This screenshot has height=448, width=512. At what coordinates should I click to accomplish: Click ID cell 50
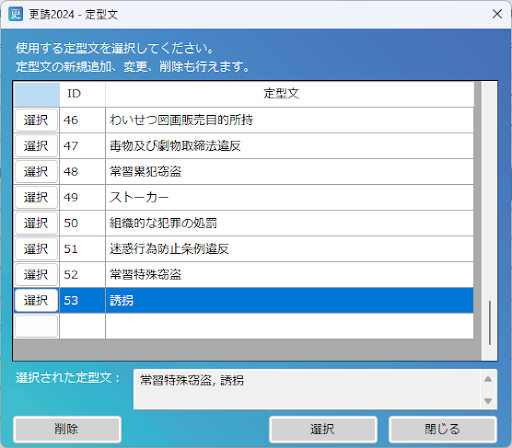tap(83, 223)
